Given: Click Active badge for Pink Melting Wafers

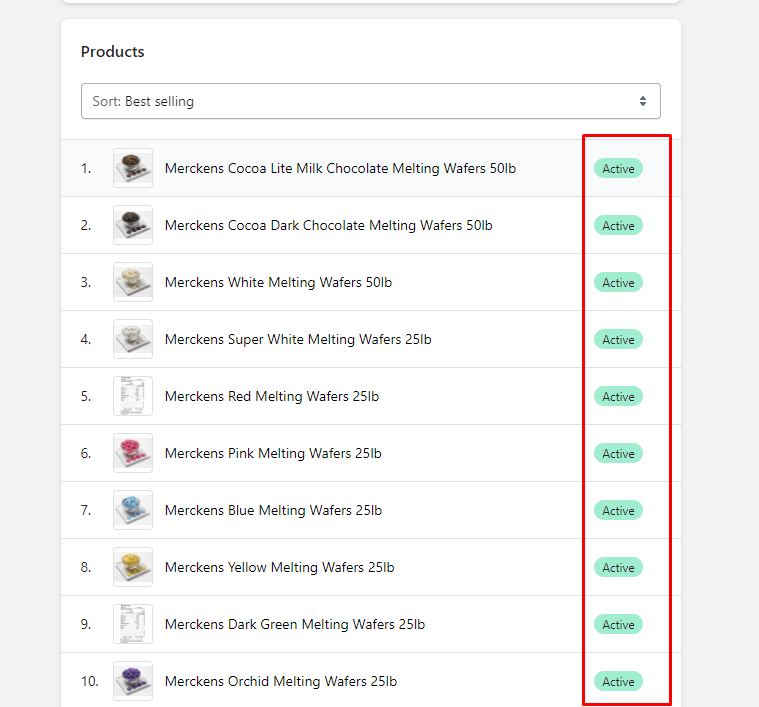Looking at the screenshot, I should pyautogui.click(x=618, y=453).
